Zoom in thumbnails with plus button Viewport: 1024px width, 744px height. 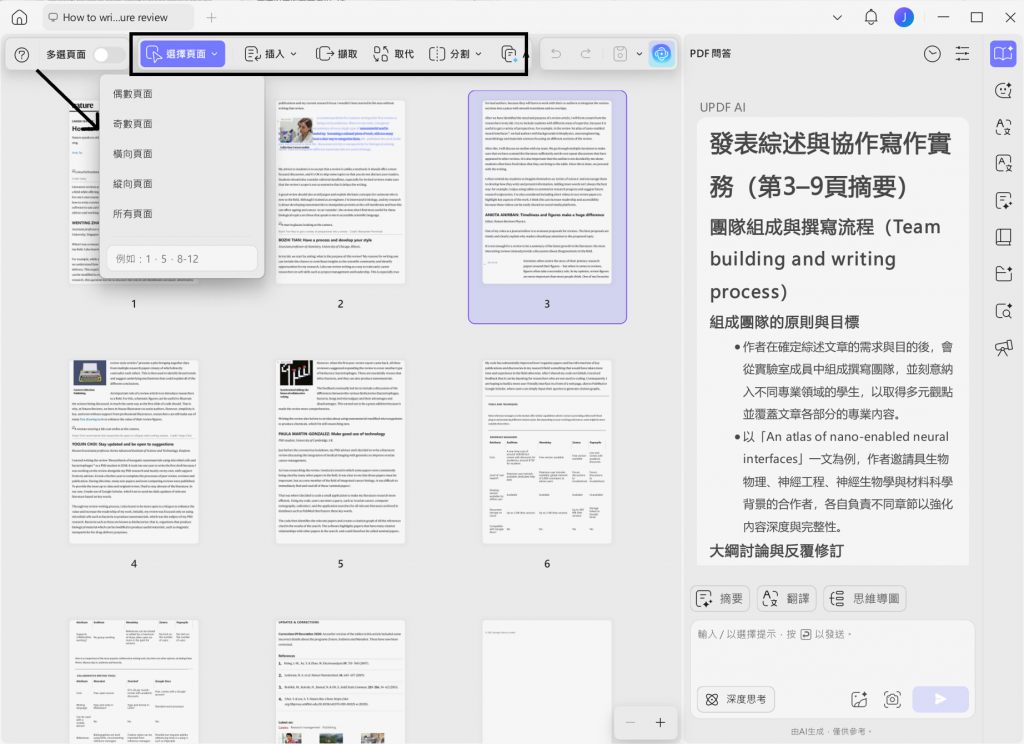(x=660, y=722)
